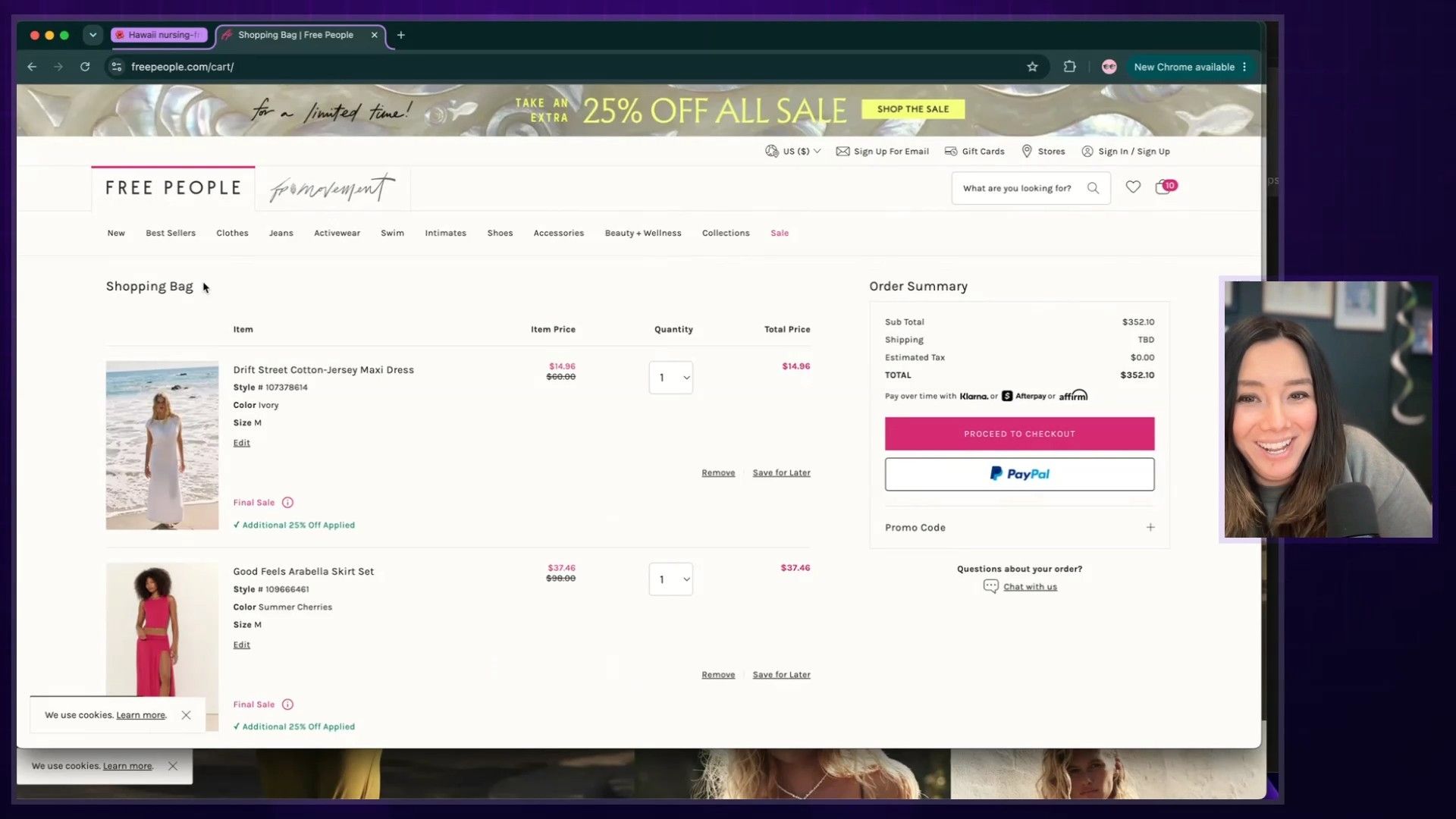
Task: Open Gift Cards link
Action: click(974, 152)
